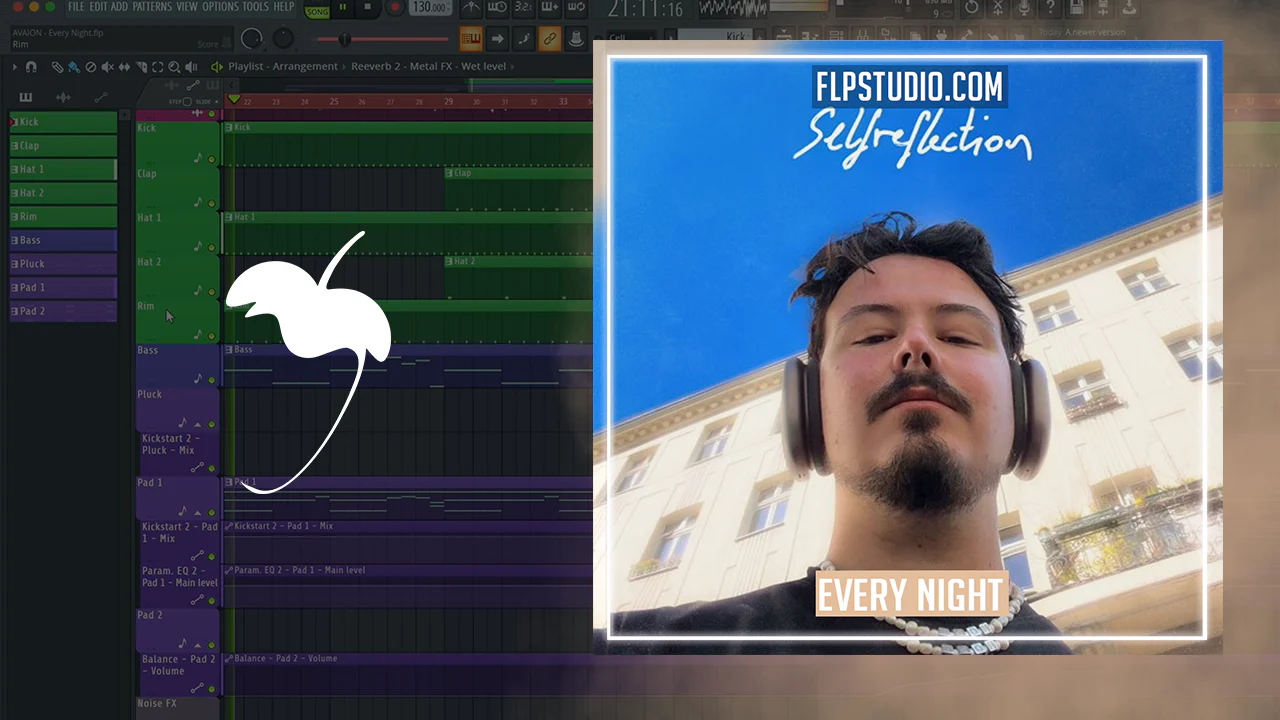Screen dimensions: 1280x720
Task: Select the Pluck pattern in the picker panel
Action: coord(63,264)
